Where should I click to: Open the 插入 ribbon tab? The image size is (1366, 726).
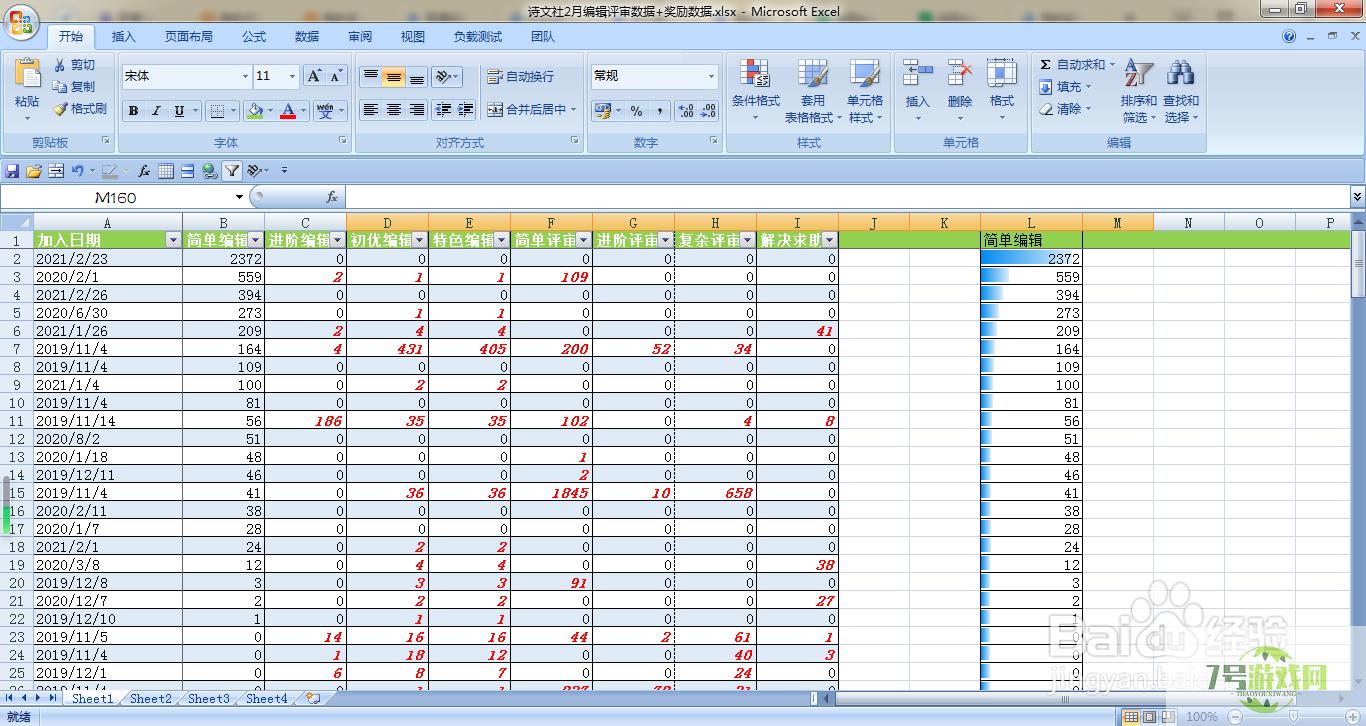click(124, 36)
